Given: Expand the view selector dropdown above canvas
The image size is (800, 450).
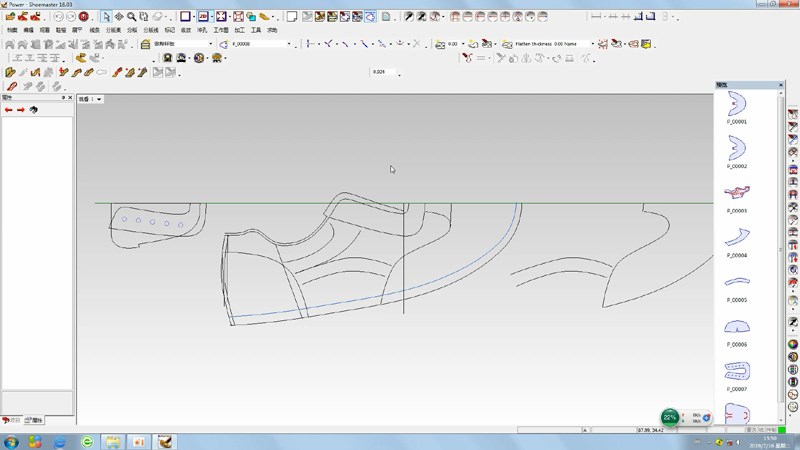Looking at the screenshot, I should coord(99,99).
